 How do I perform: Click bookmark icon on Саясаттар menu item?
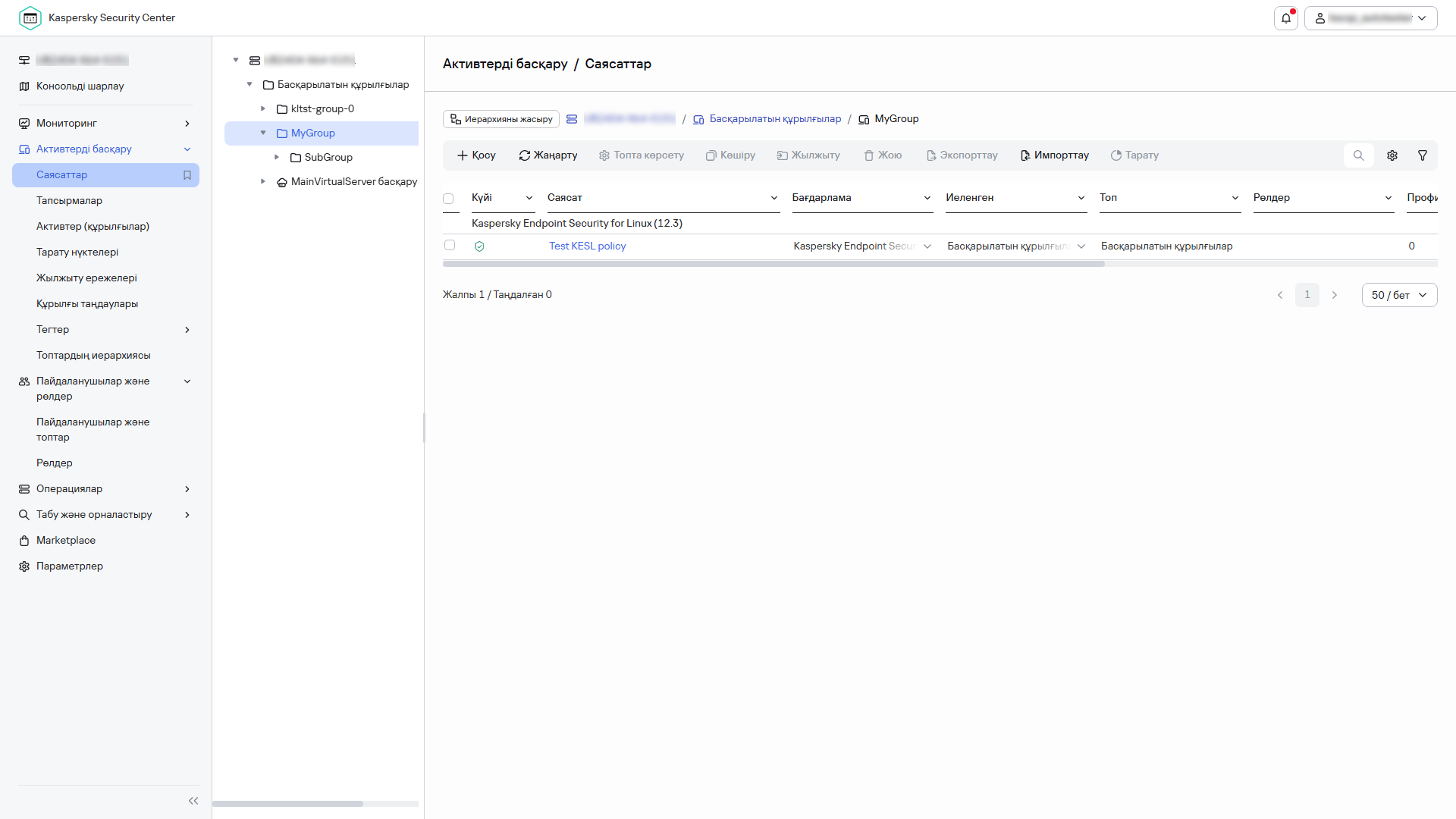187,175
